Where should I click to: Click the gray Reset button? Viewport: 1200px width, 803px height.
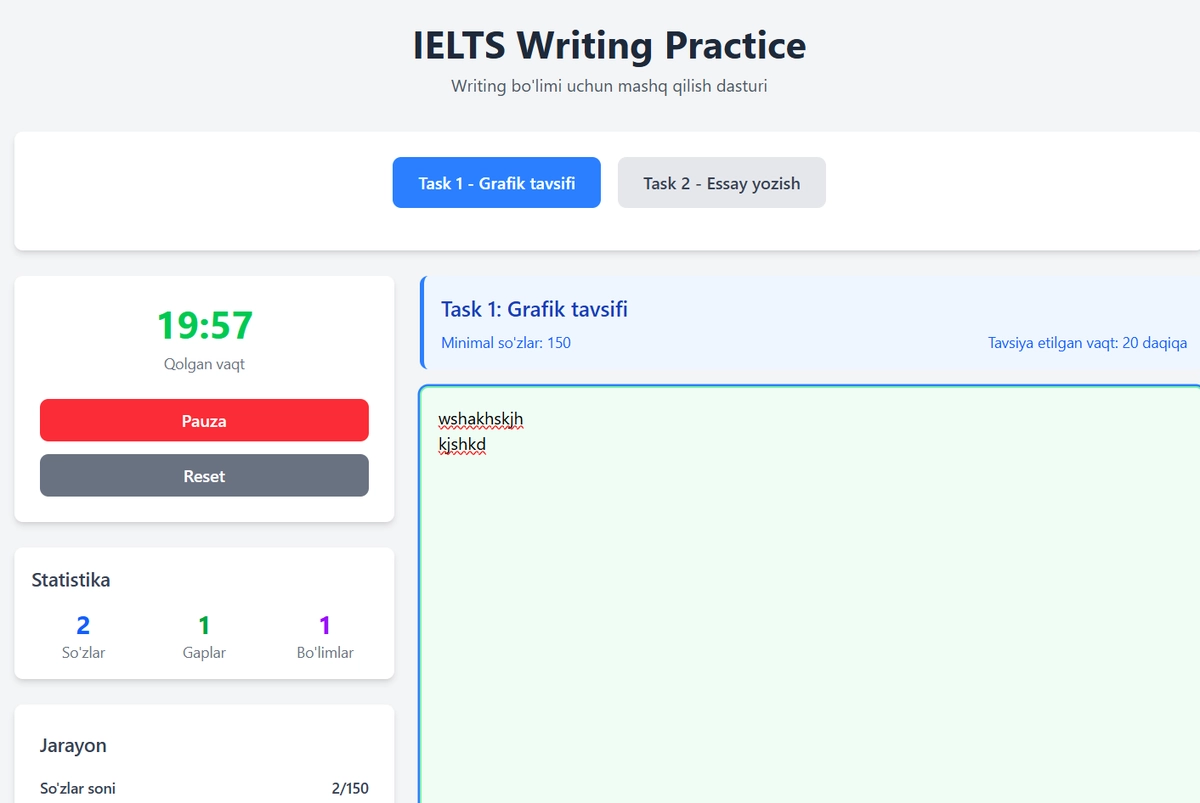pos(204,476)
